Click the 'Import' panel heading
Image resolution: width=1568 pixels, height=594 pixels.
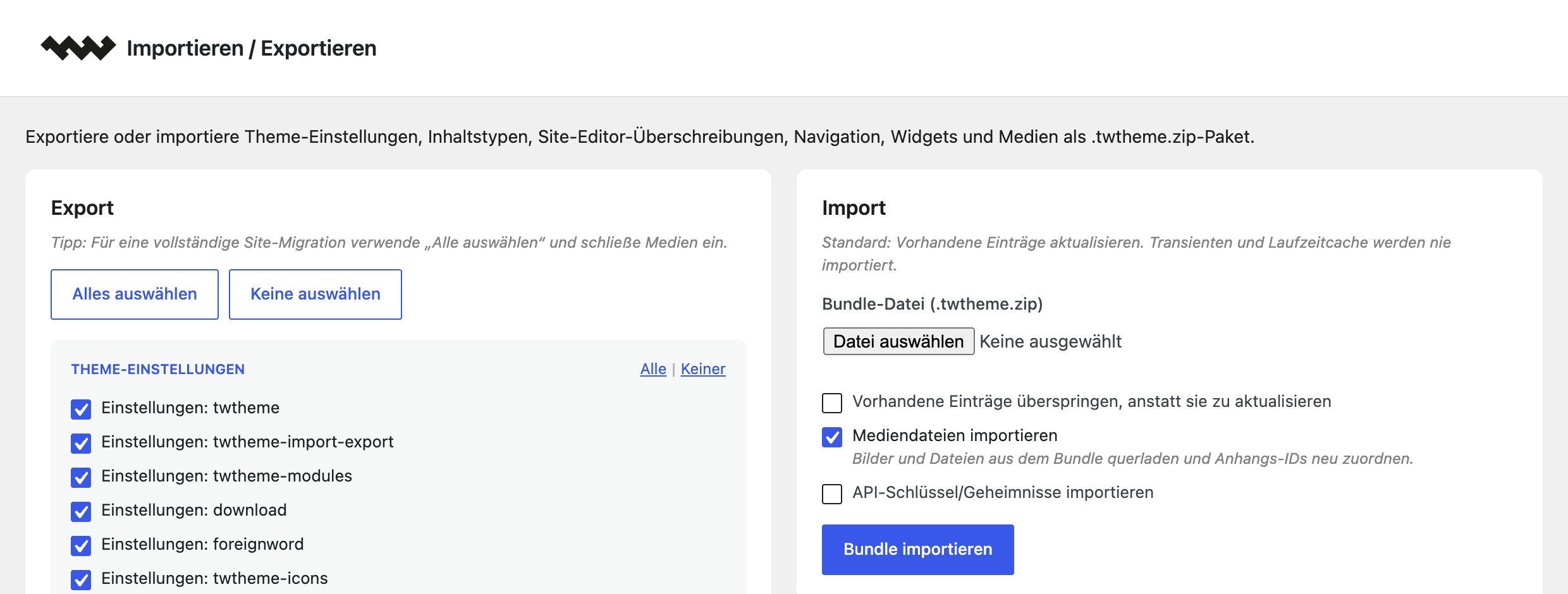tap(854, 208)
